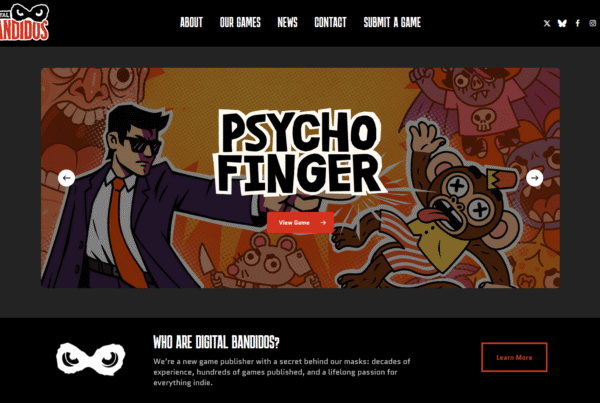Click the Who Are Digital Bandidos heading
The width and height of the screenshot is (600, 403).
pos(216,342)
